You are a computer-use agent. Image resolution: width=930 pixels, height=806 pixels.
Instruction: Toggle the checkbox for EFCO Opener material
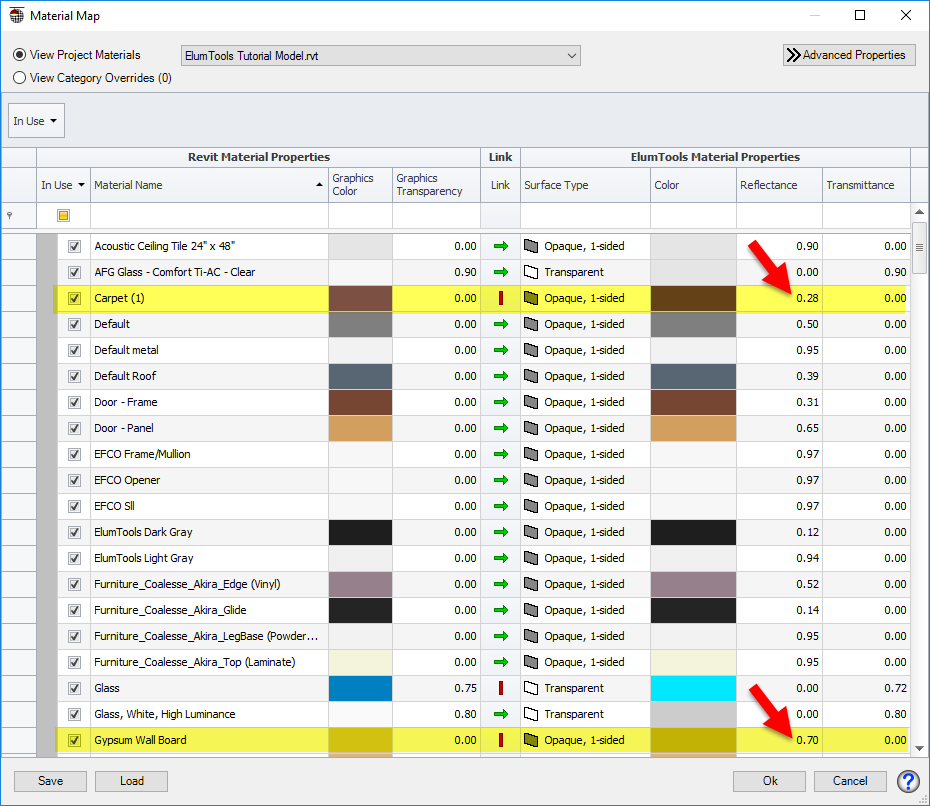click(75, 480)
